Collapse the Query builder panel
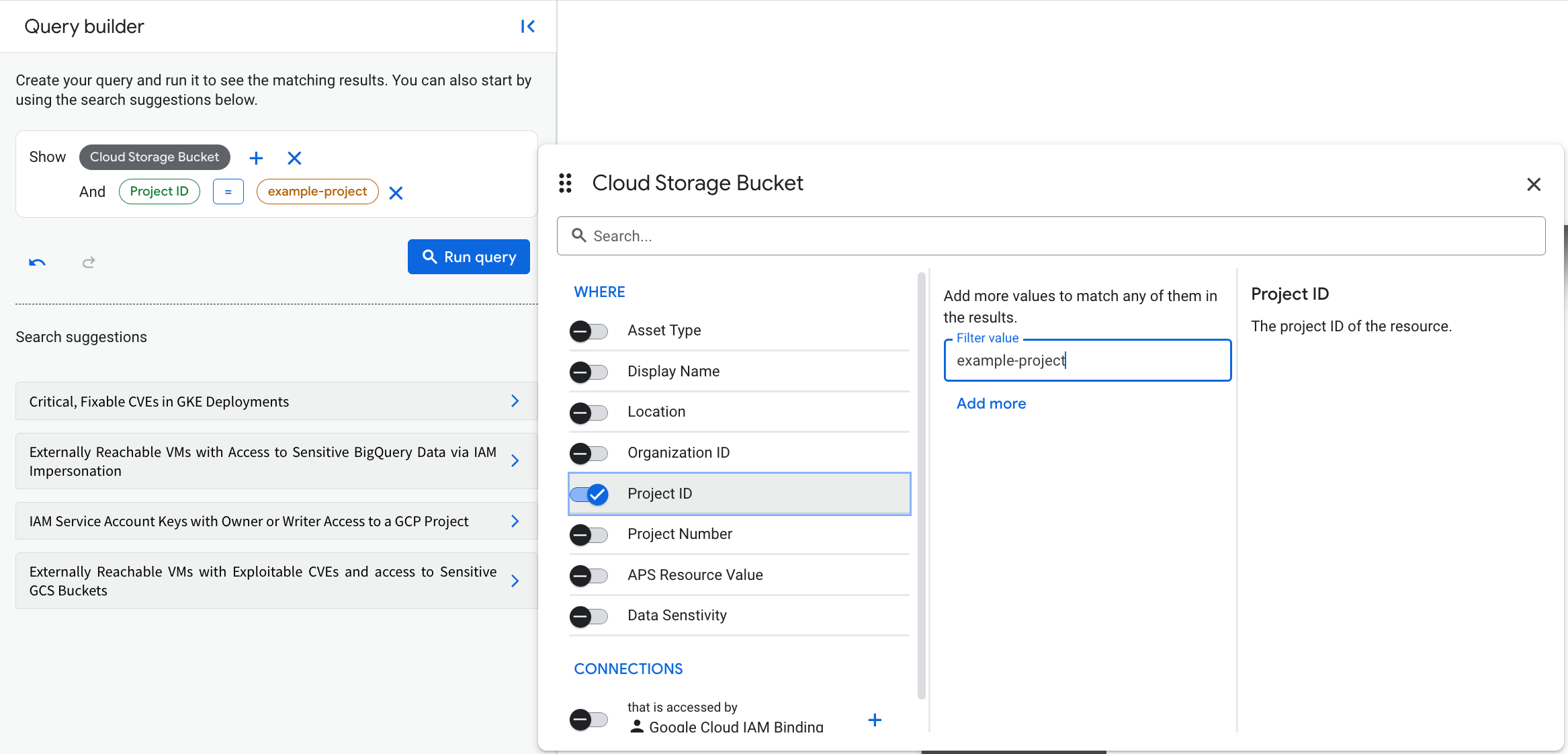This screenshot has width=1568, height=754. point(528,26)
